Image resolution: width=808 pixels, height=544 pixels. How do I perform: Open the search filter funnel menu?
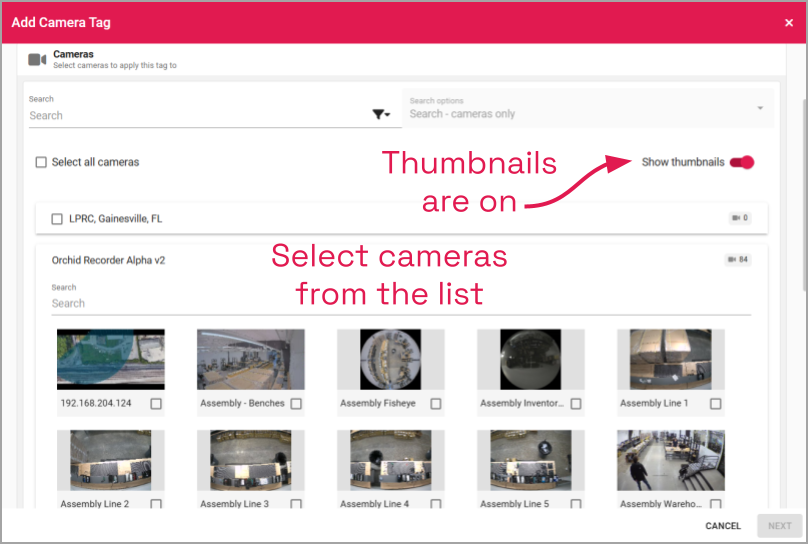381,114
